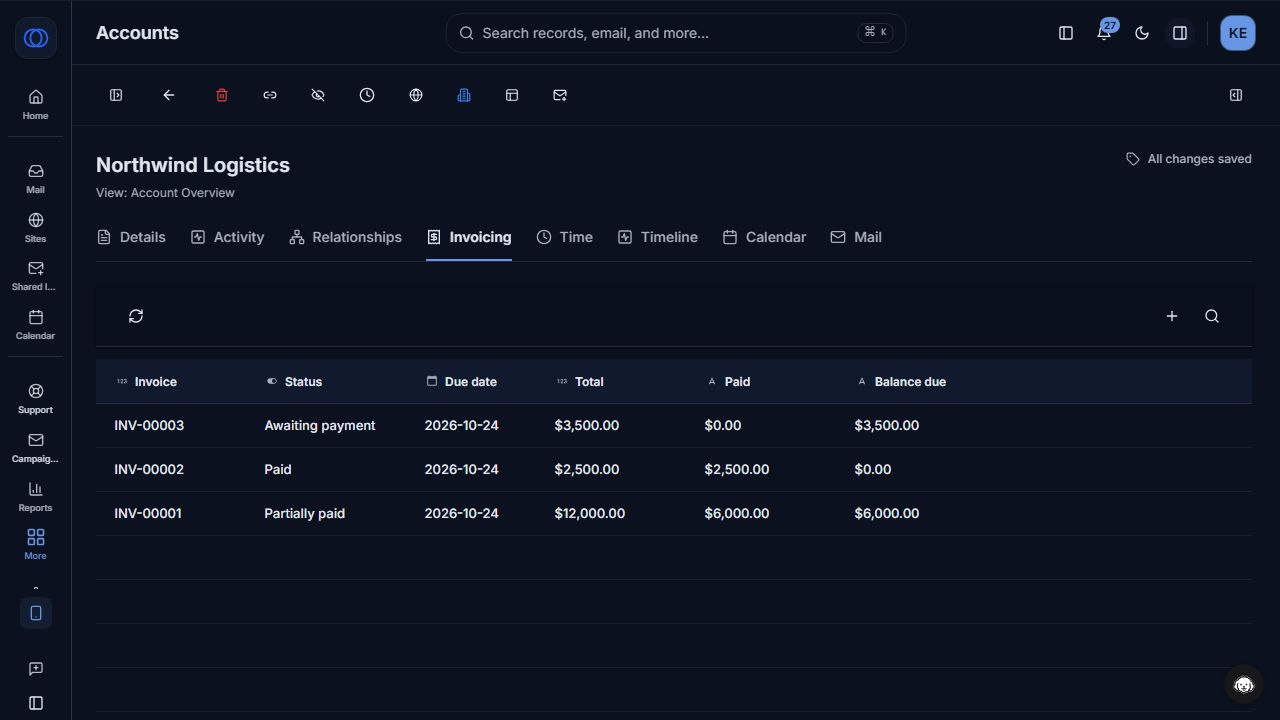
Task: Add a new invoice with plus icon
Action: 1172,316
